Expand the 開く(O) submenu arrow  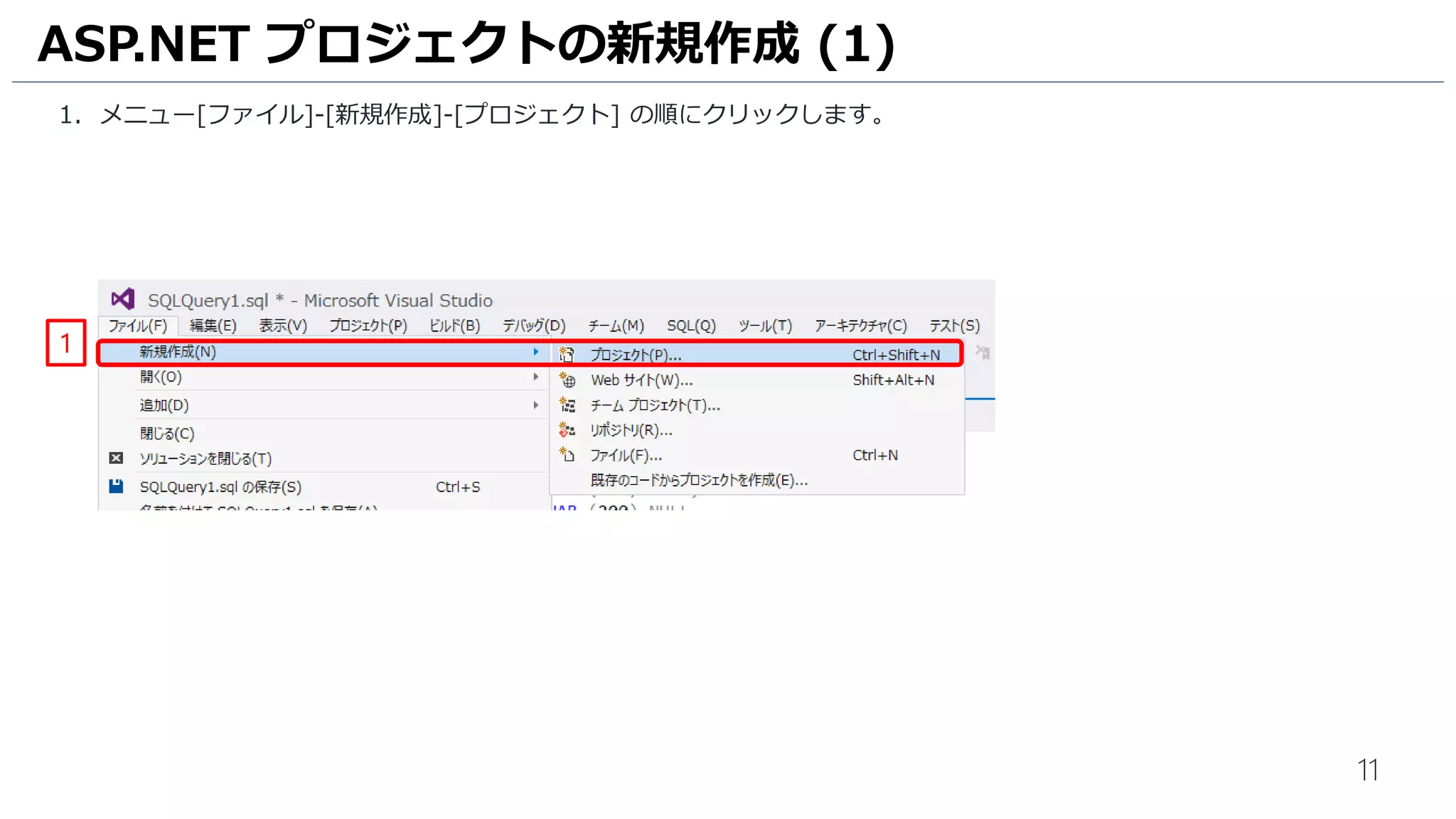pyautogui.click(x=536, y=377)
